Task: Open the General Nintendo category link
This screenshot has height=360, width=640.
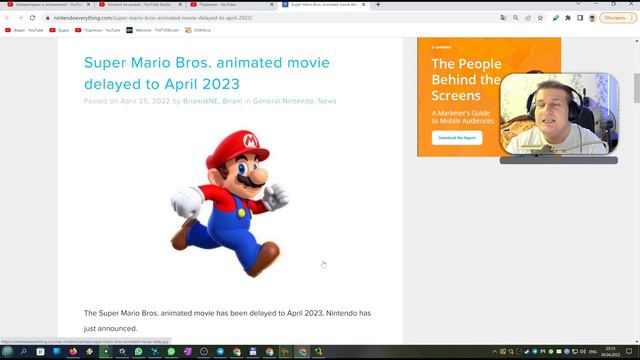Action: 283,101
